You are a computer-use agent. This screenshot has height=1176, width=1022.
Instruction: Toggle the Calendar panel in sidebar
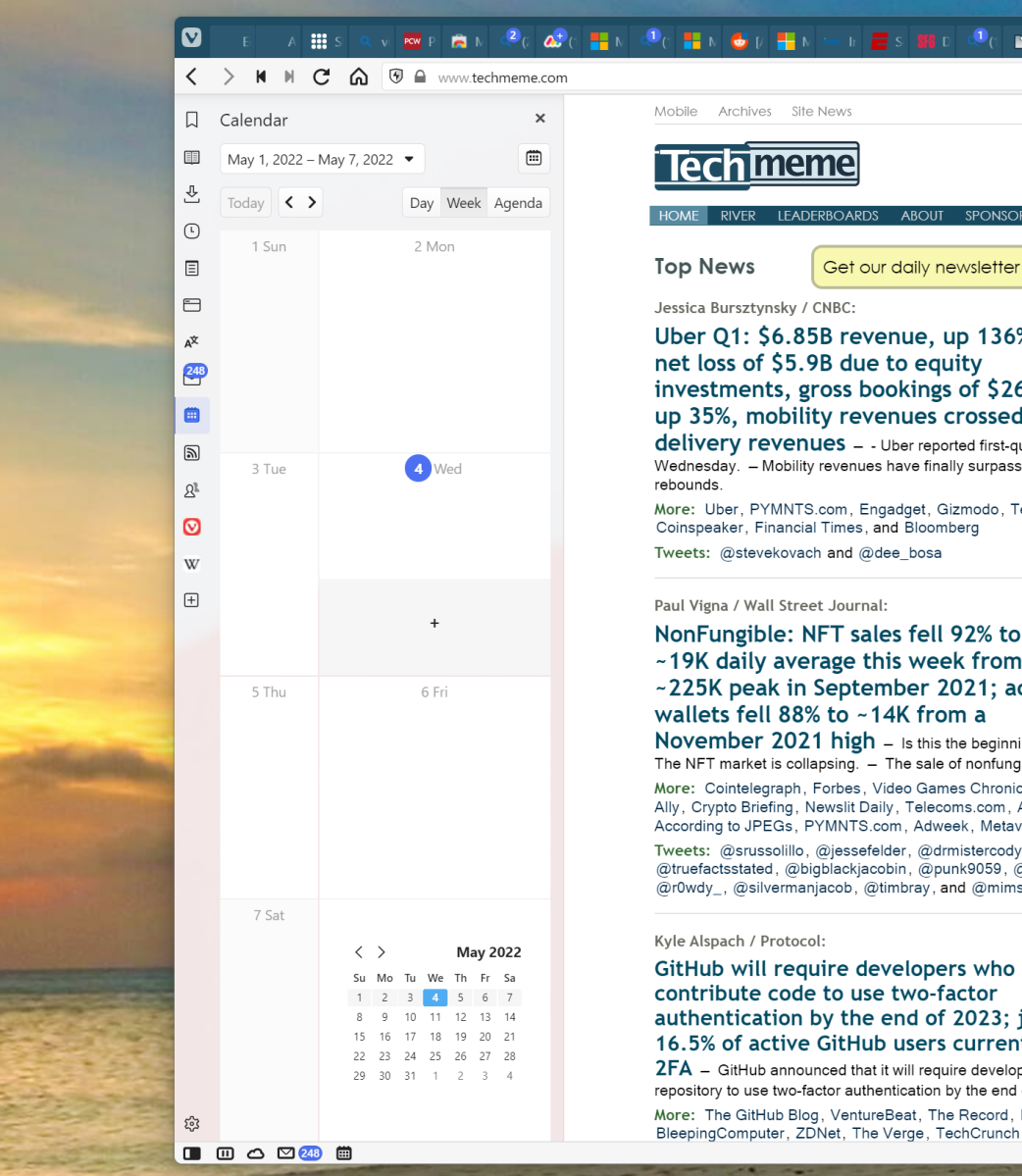192,415
